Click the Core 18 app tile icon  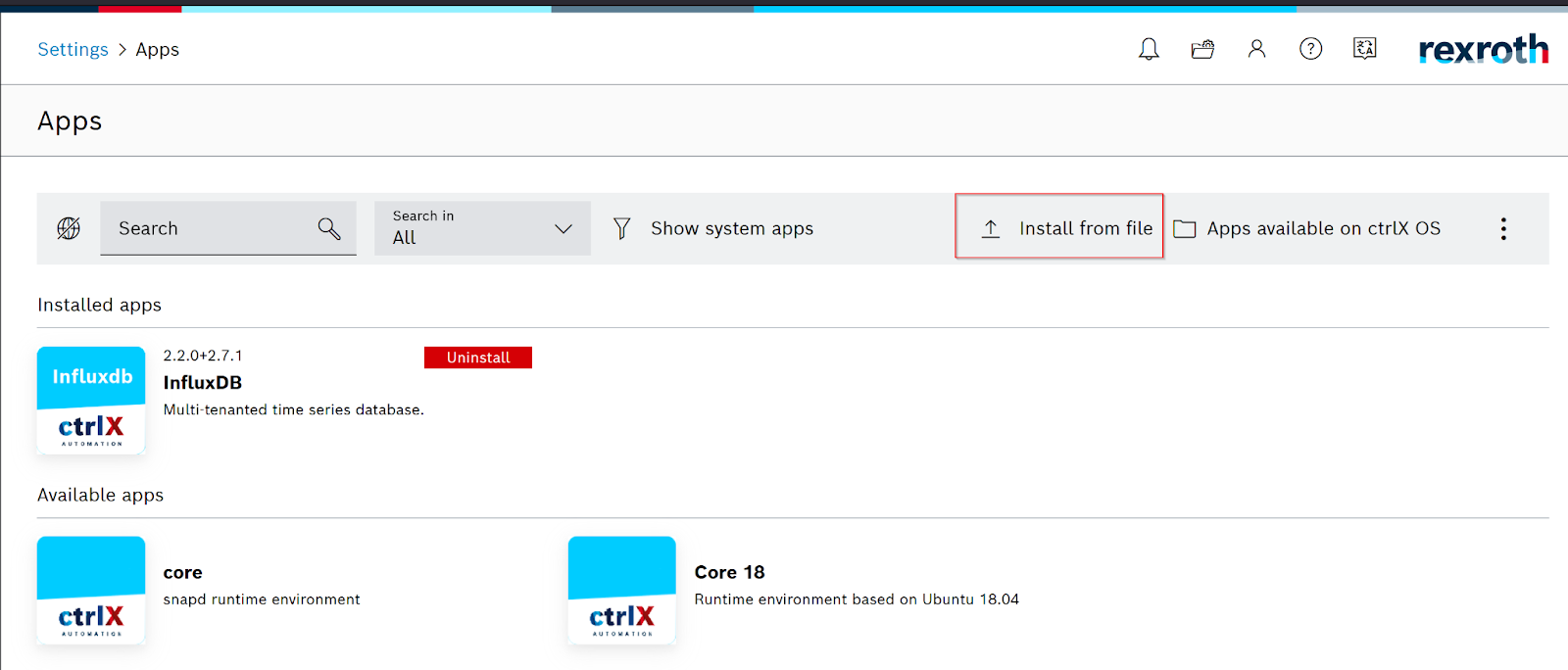point(622,591)
